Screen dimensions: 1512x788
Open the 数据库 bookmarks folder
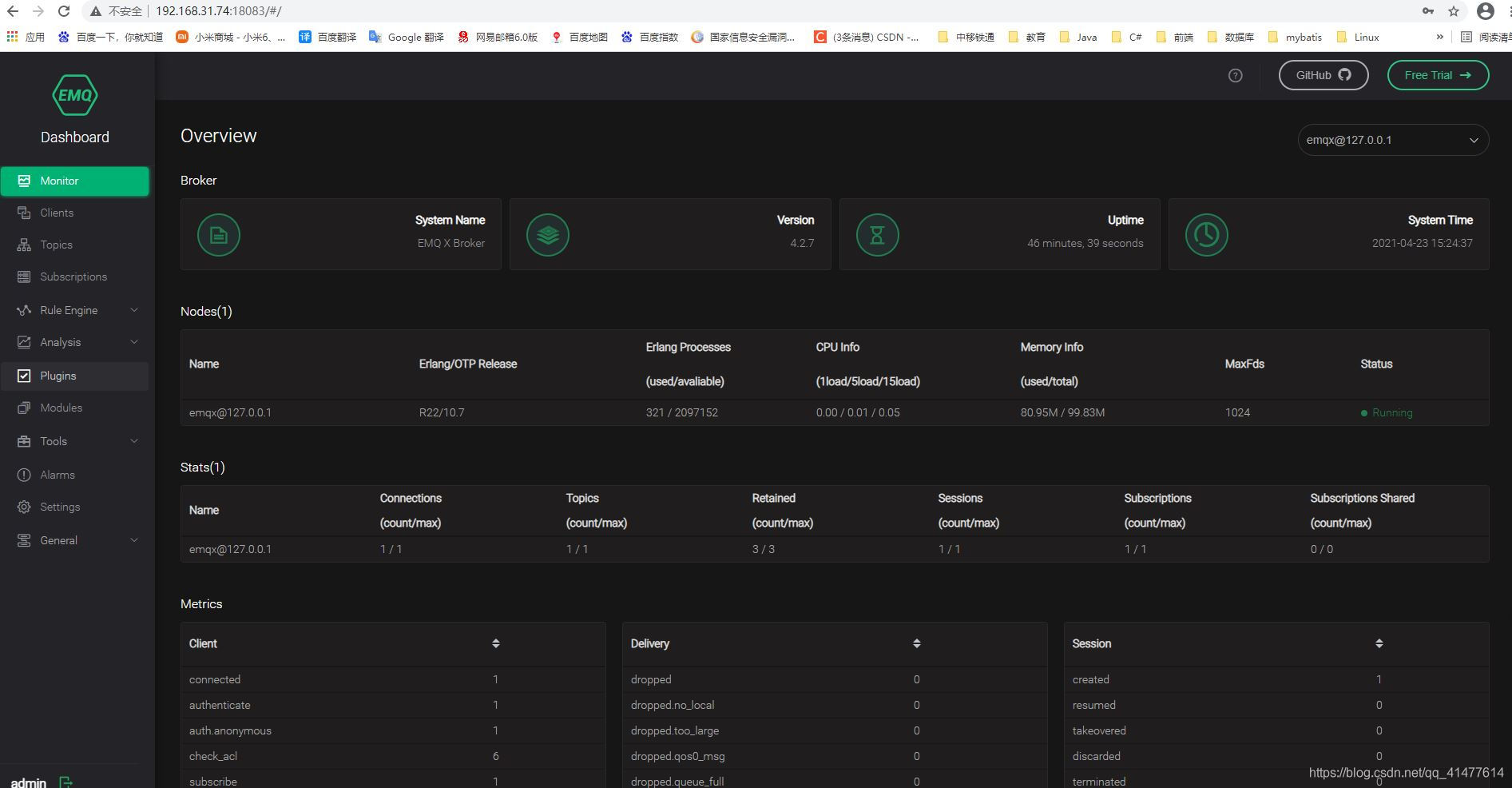pos(1231,37)
